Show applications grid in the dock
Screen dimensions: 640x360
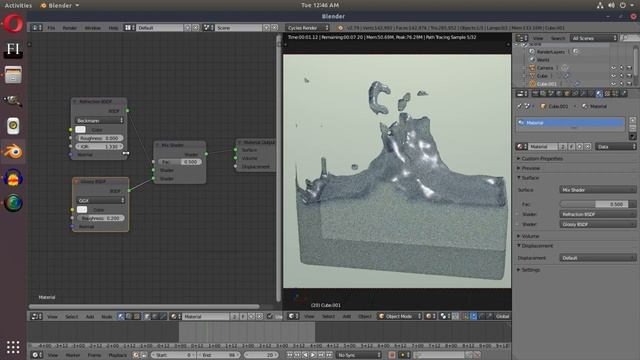tap(13, 347)
